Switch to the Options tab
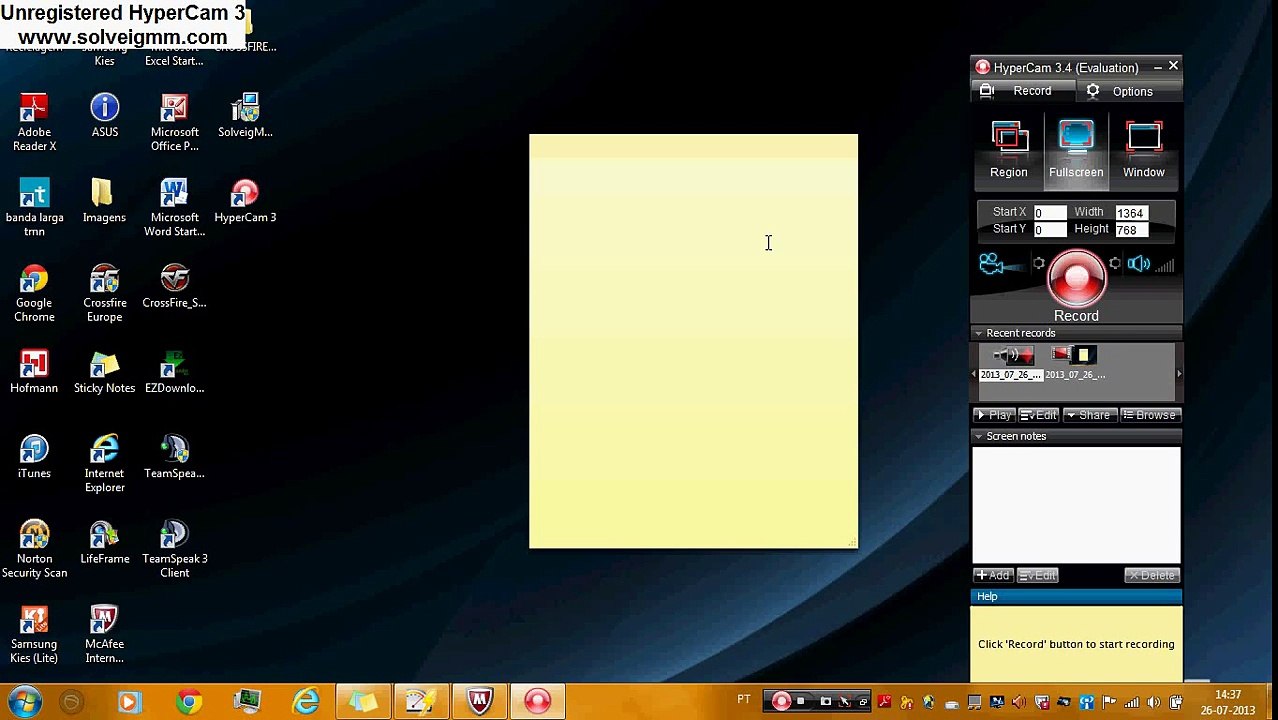 (x=1131, y=91)
